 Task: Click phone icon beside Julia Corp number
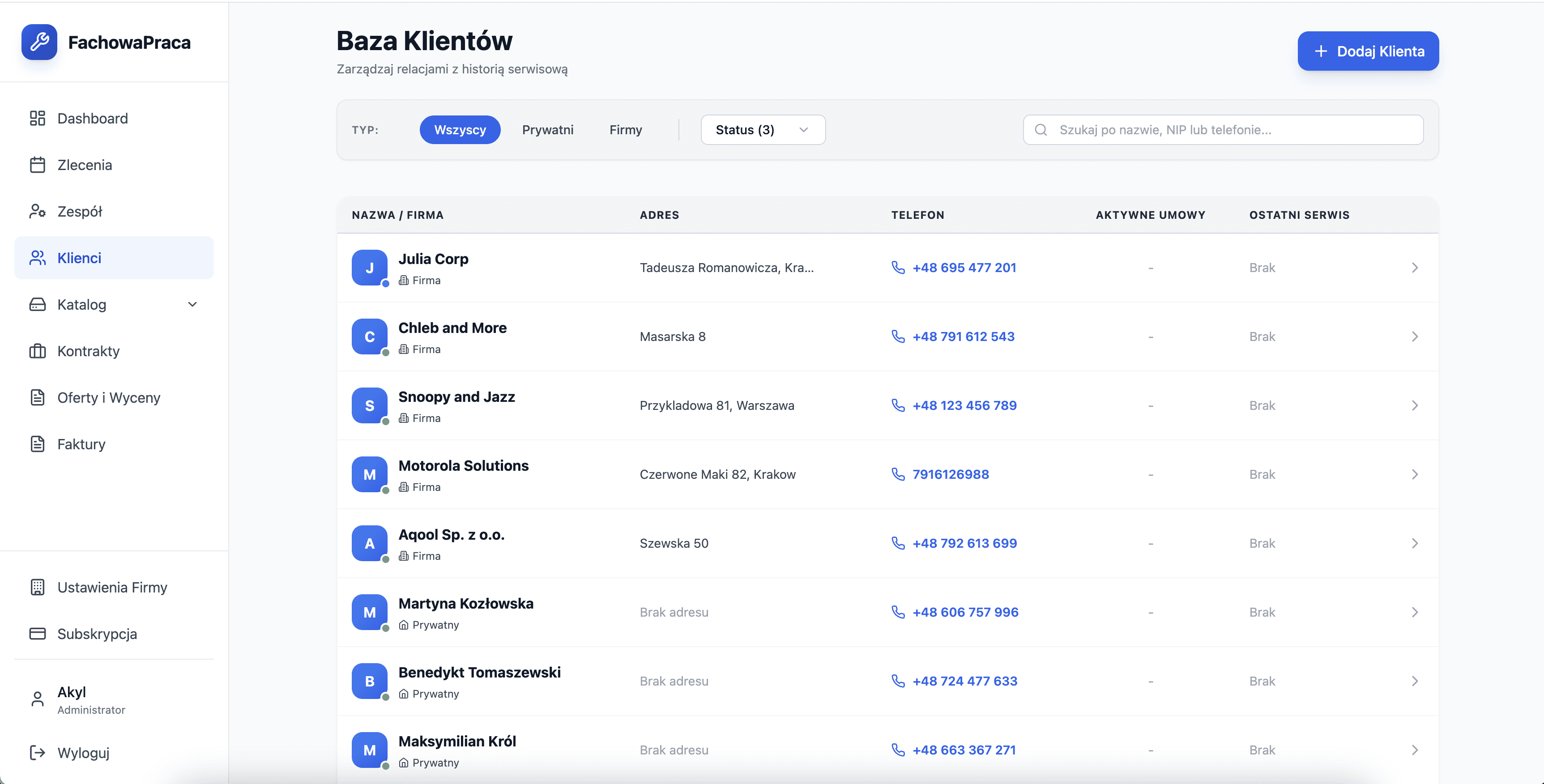coord(898,267)
